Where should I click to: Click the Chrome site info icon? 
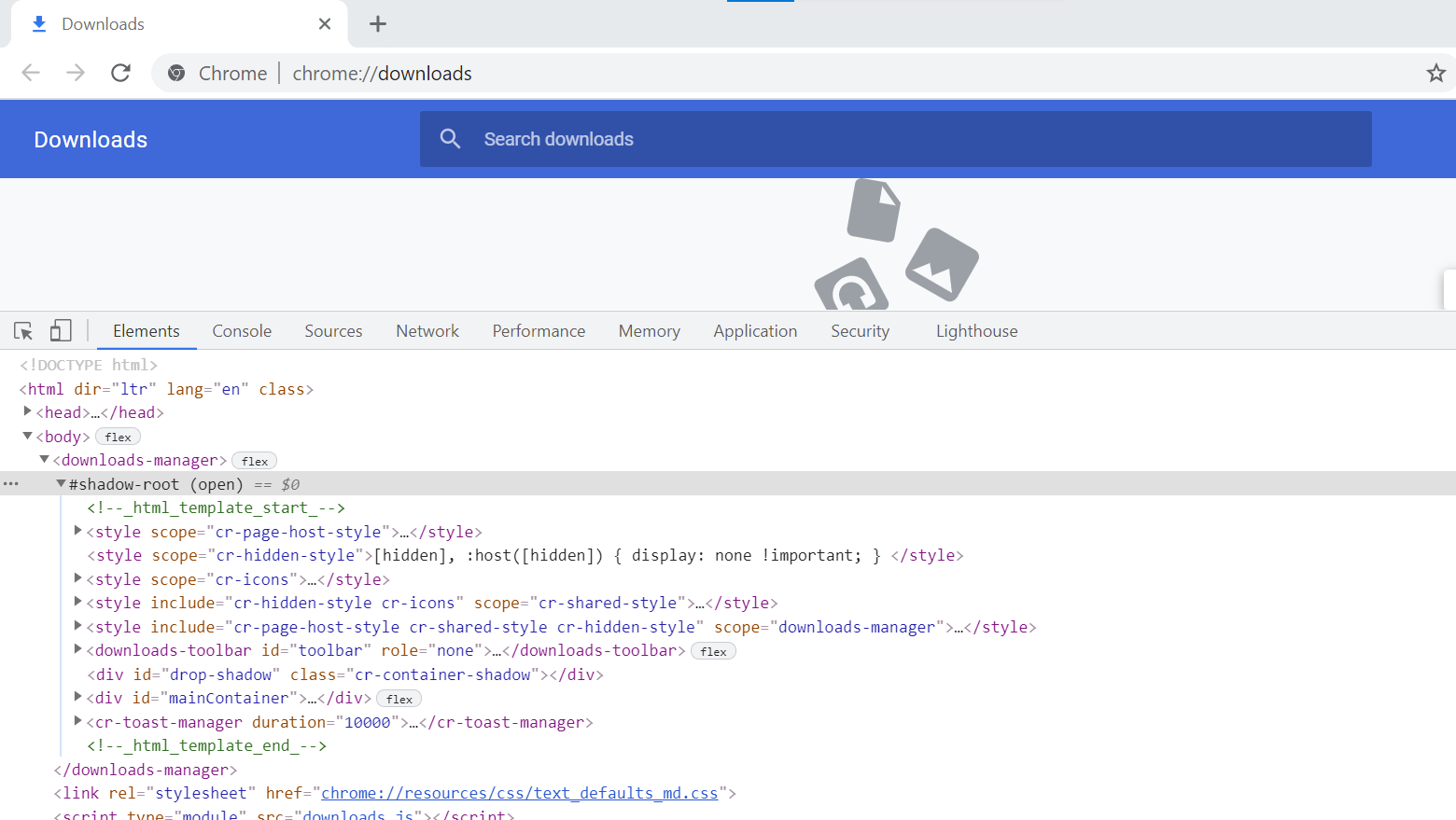(x=176, y=73)
